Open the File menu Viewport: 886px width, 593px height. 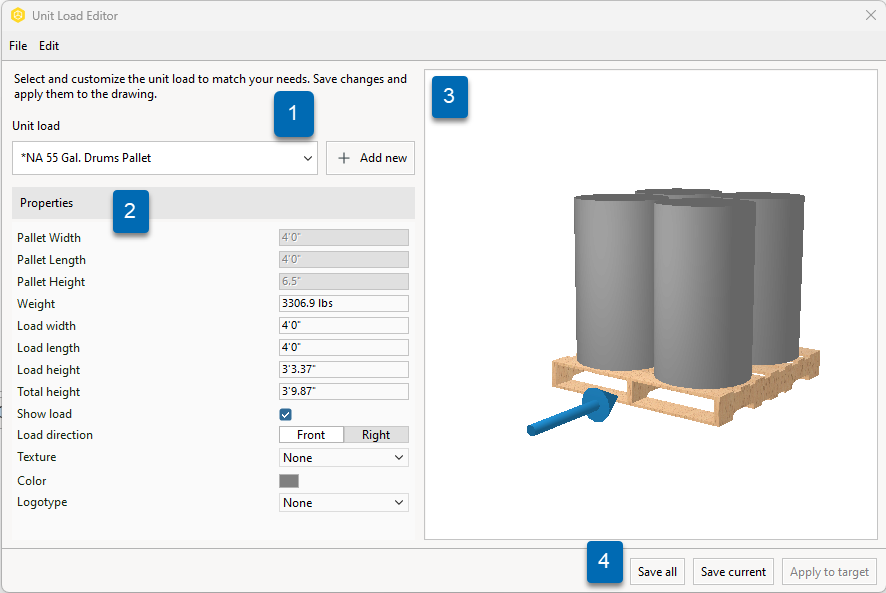click(x=18, y=46)
